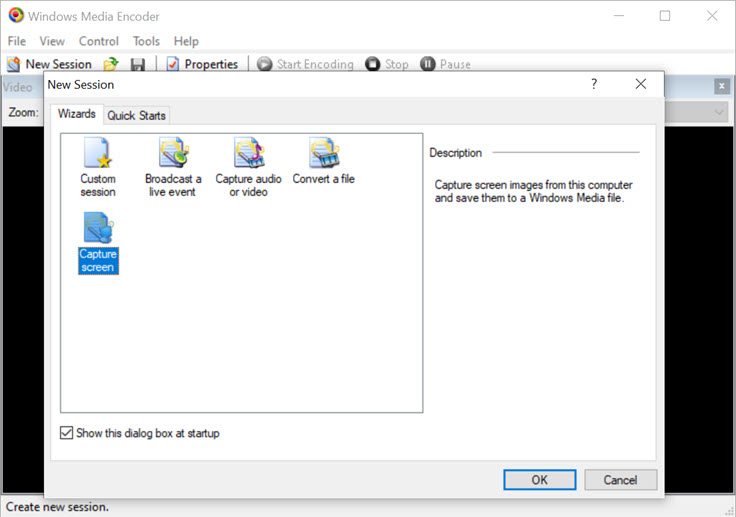Confirm with the OK button

coord(539,479)
